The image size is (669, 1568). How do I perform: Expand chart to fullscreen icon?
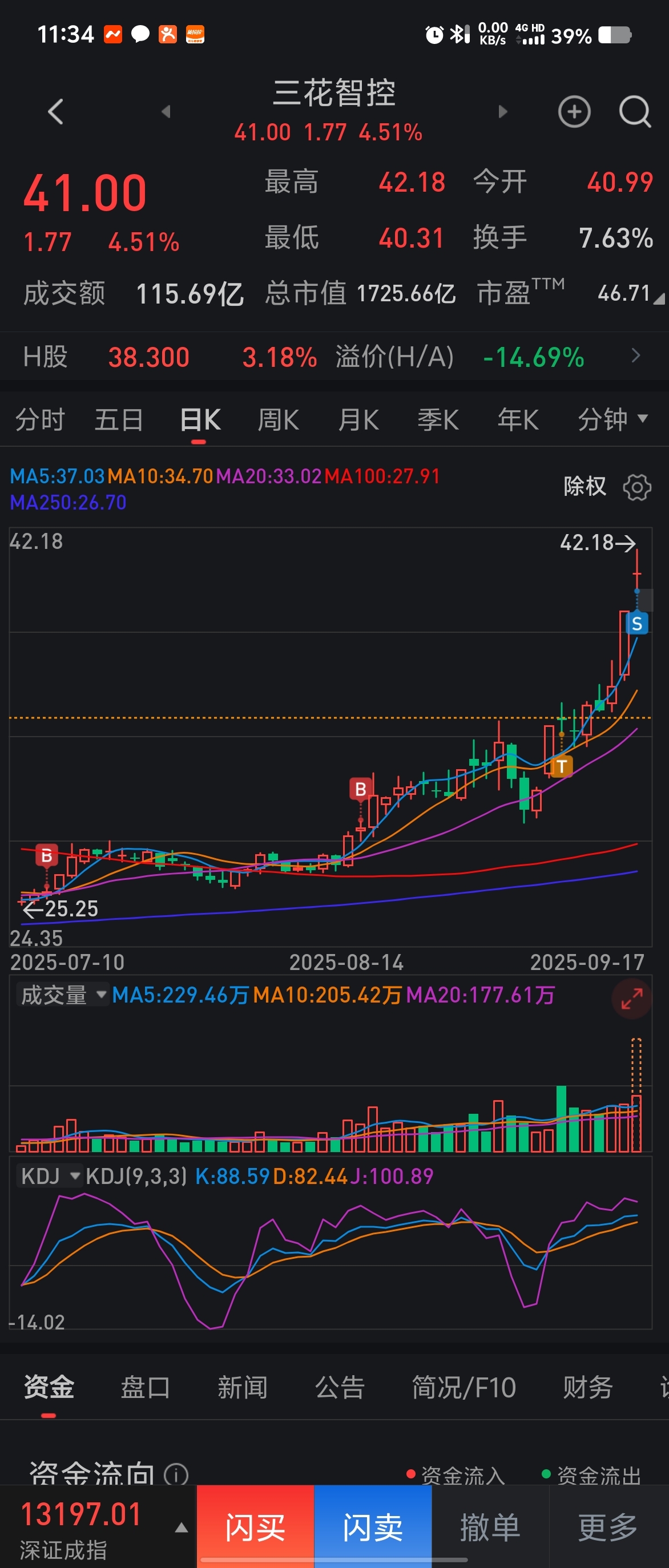631,999
